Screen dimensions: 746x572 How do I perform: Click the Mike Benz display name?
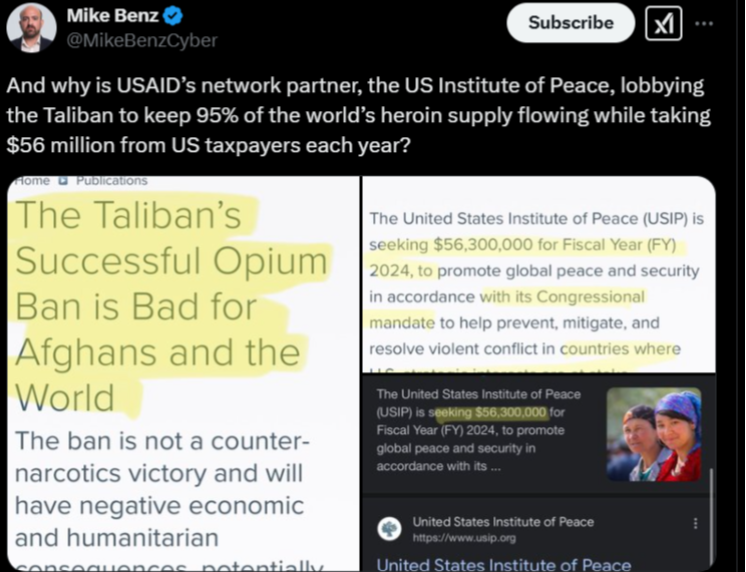pyautogui.click(x=112, y=16)
